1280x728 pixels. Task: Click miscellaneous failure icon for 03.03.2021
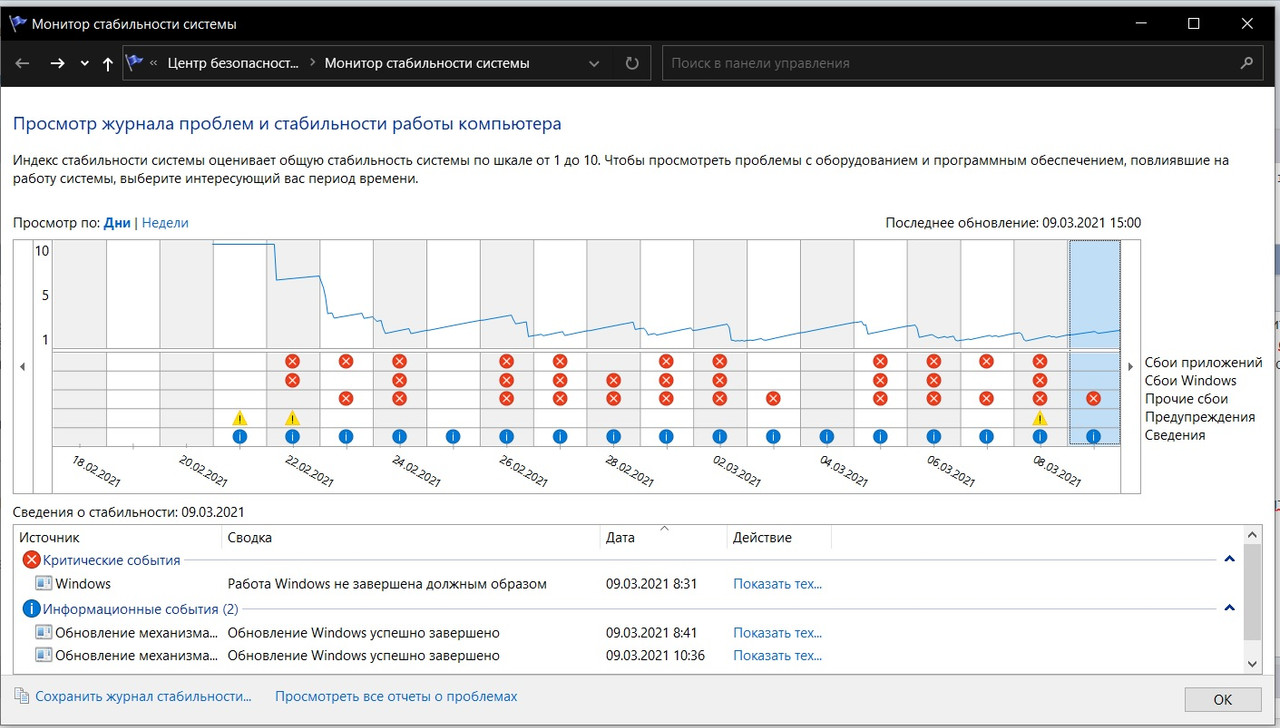coord(773,398)
